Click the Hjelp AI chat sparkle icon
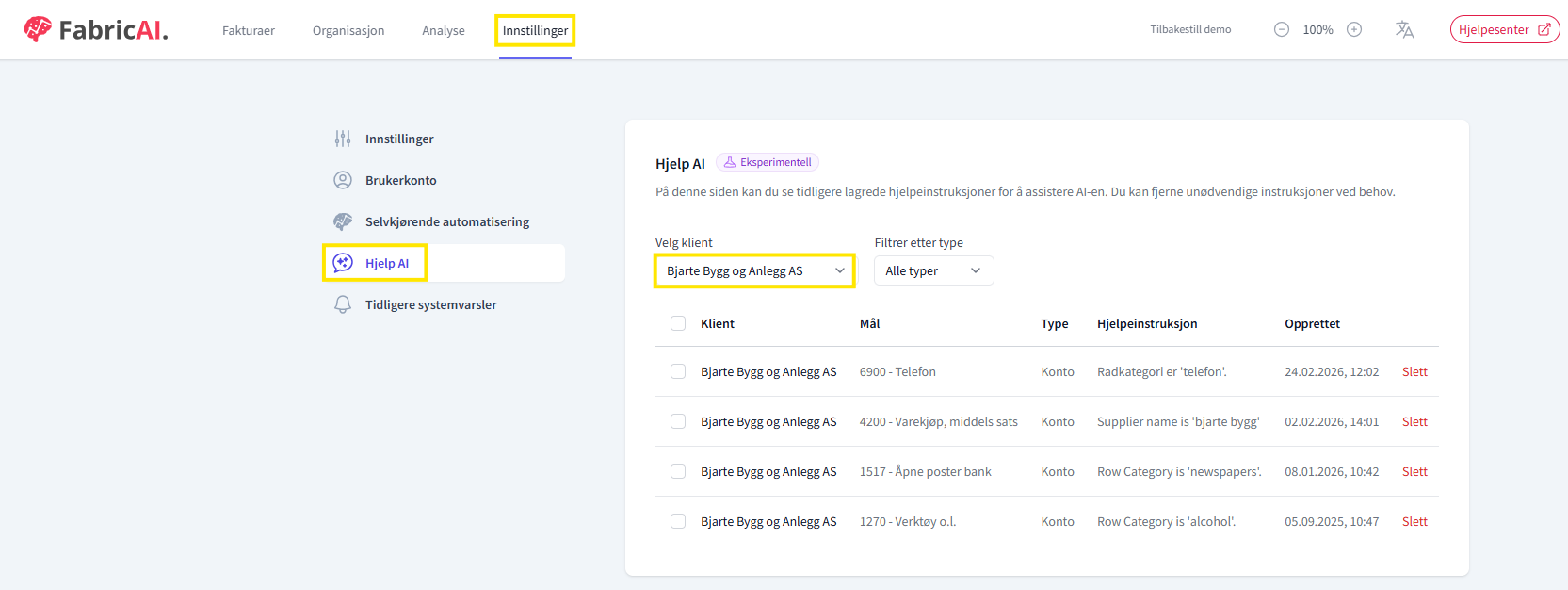 pyautogui.click(x=343, y=263)
